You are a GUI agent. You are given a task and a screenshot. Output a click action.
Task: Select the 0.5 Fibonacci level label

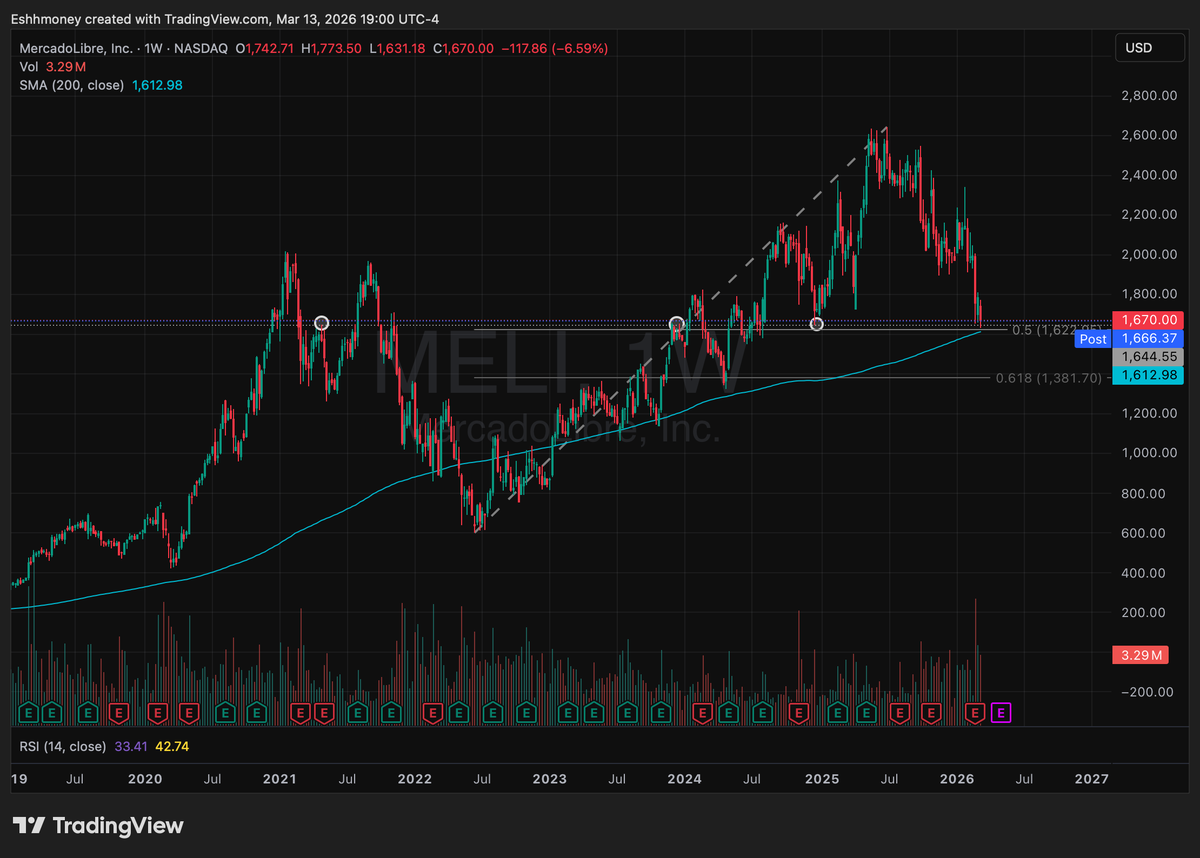tap(1056, 330)
